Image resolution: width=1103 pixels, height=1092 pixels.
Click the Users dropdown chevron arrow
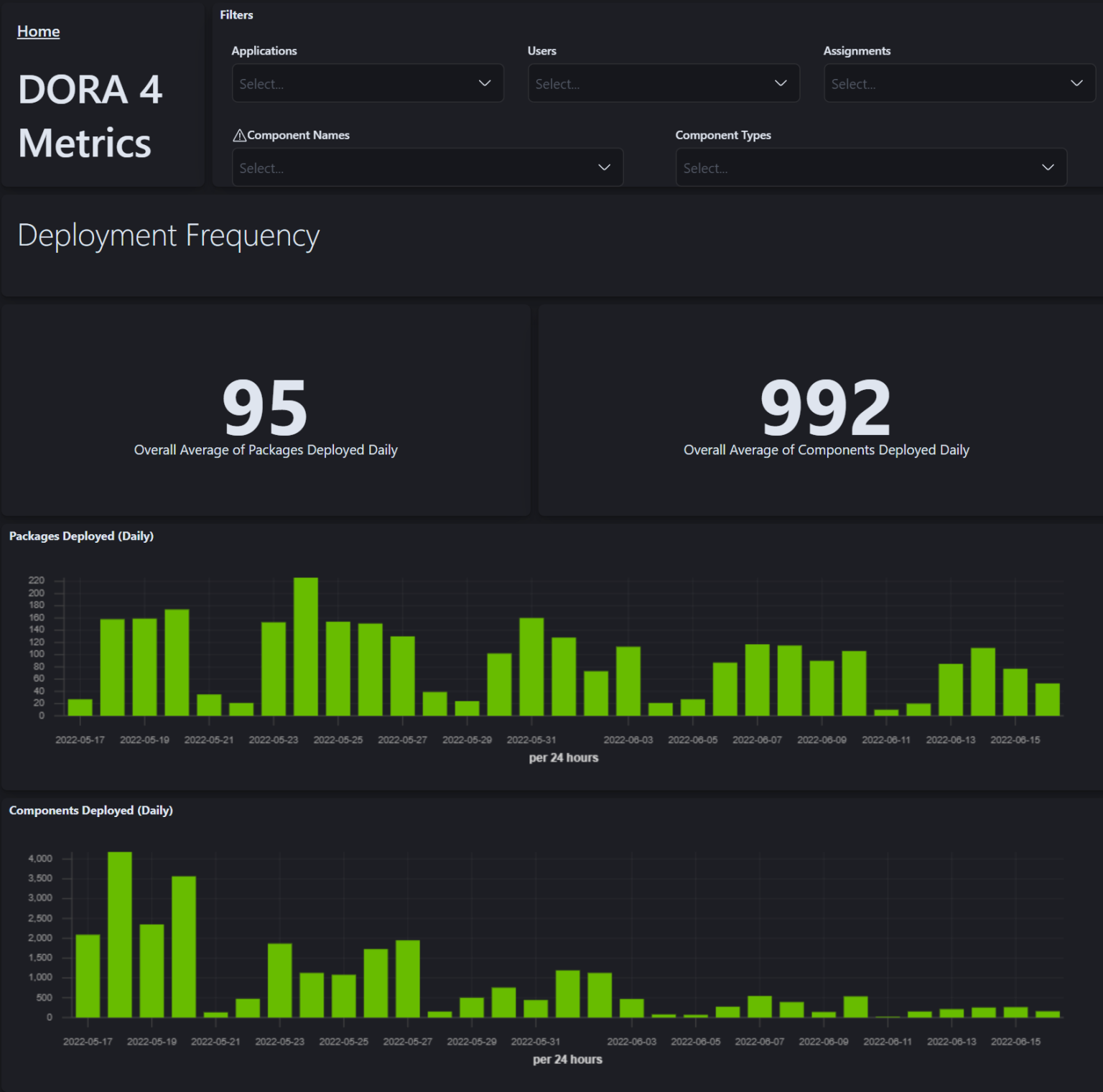(x=780, y=83)
